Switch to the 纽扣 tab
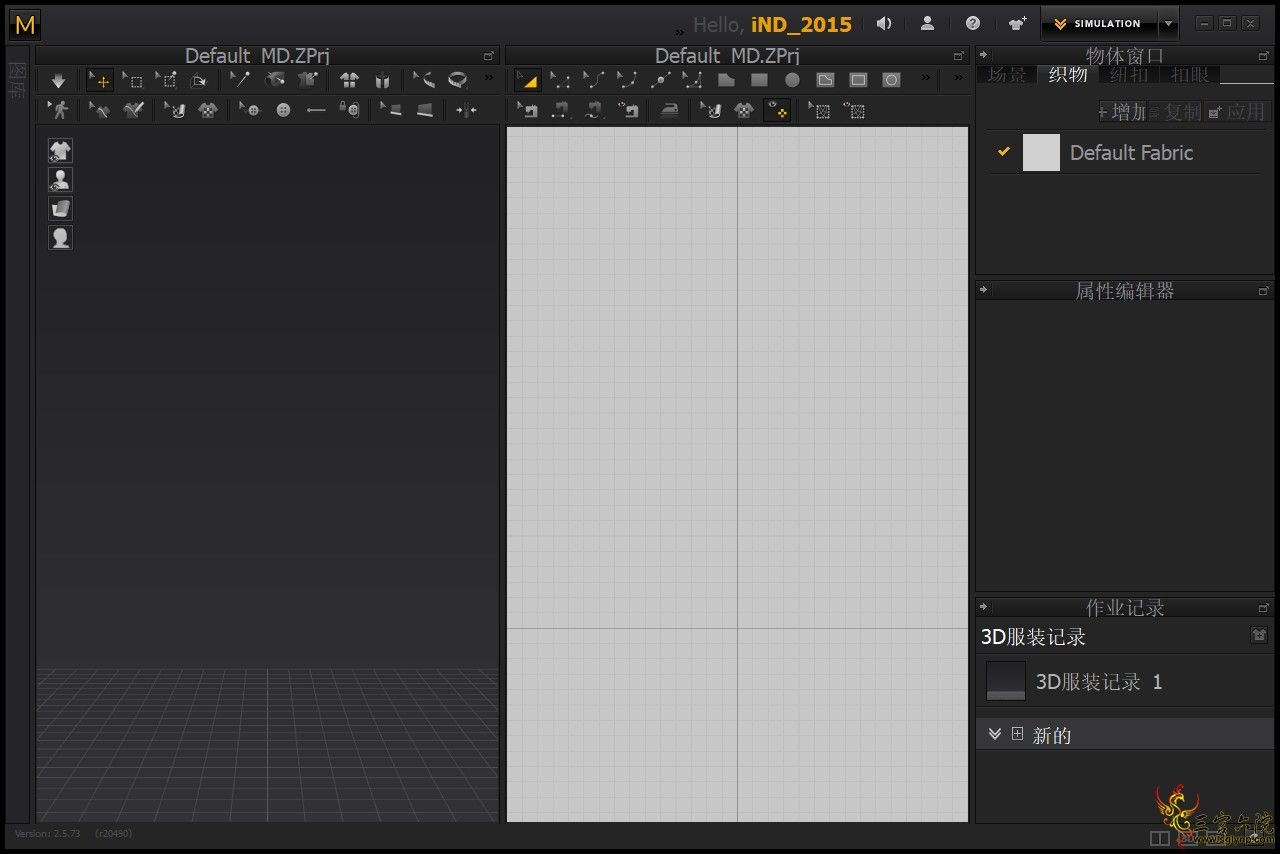Screen dimensions: 1280x854 coord(1129,75)
